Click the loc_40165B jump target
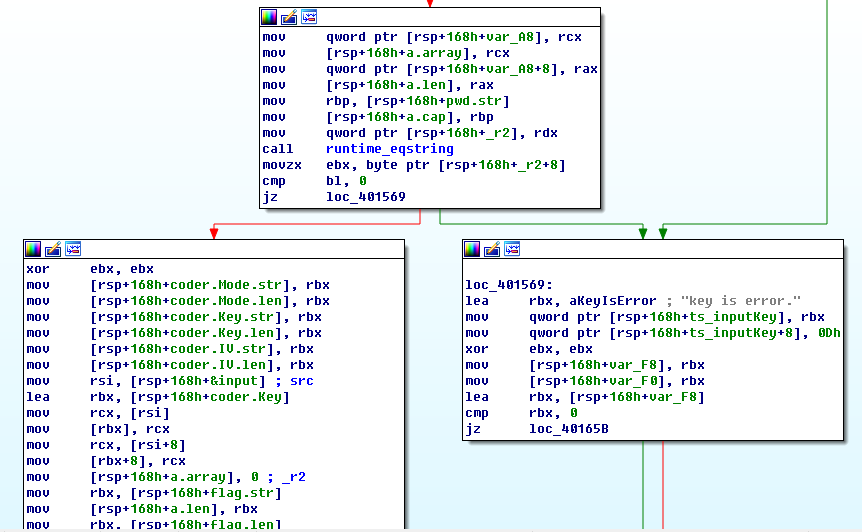The height and width of the screenshot is (532, 862). 568,429
